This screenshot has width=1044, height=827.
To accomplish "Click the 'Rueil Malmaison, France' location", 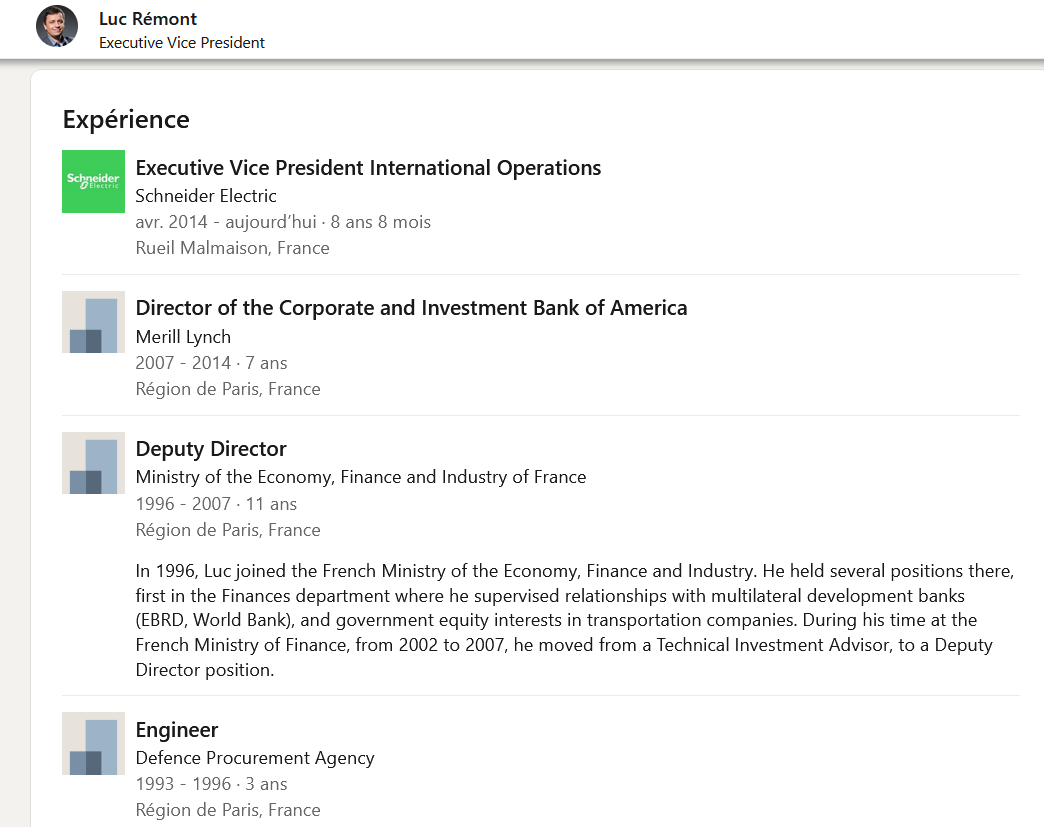I will click(232, 248).
